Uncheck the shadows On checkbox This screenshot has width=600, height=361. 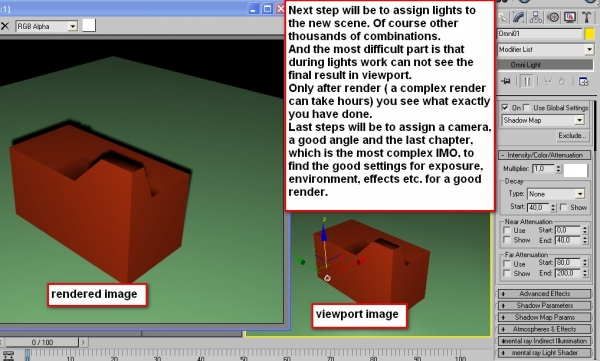point(505,108)
